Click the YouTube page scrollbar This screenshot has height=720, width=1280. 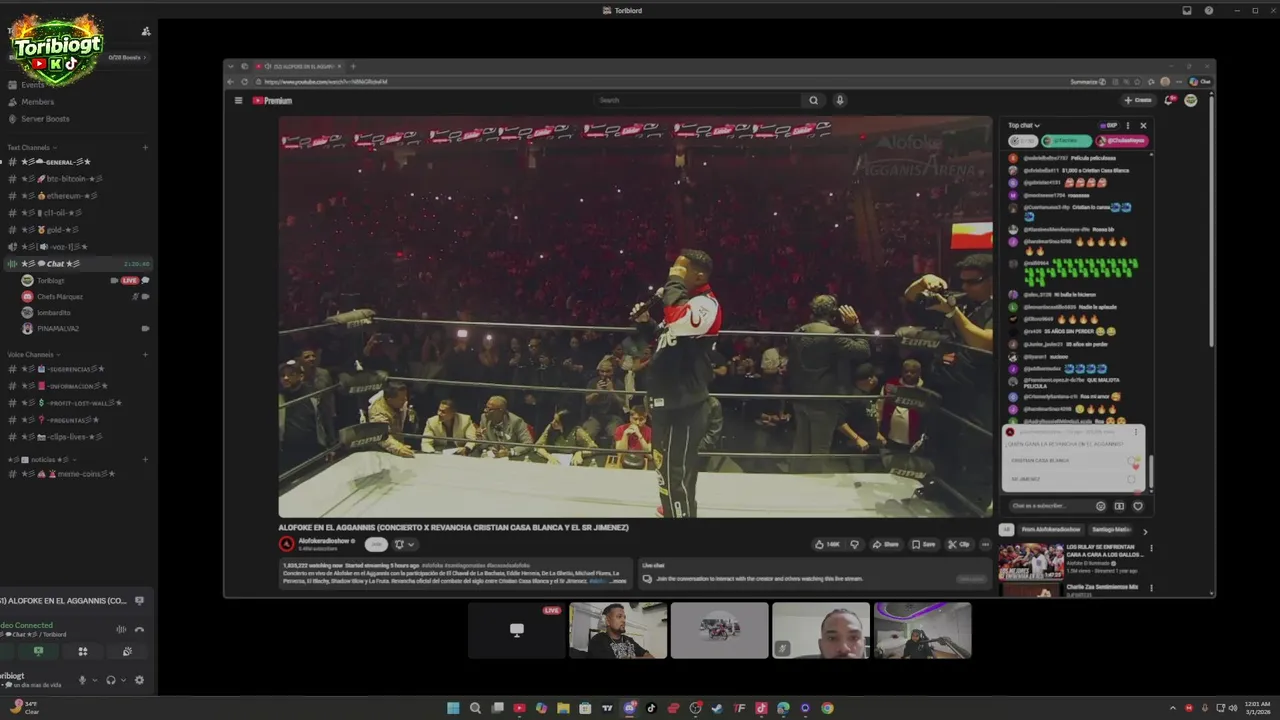1212,220
